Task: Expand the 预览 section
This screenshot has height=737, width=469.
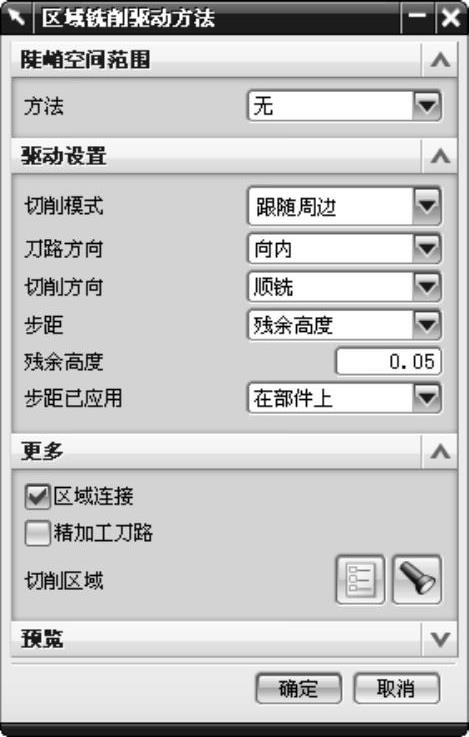Action: pos(440,639)
